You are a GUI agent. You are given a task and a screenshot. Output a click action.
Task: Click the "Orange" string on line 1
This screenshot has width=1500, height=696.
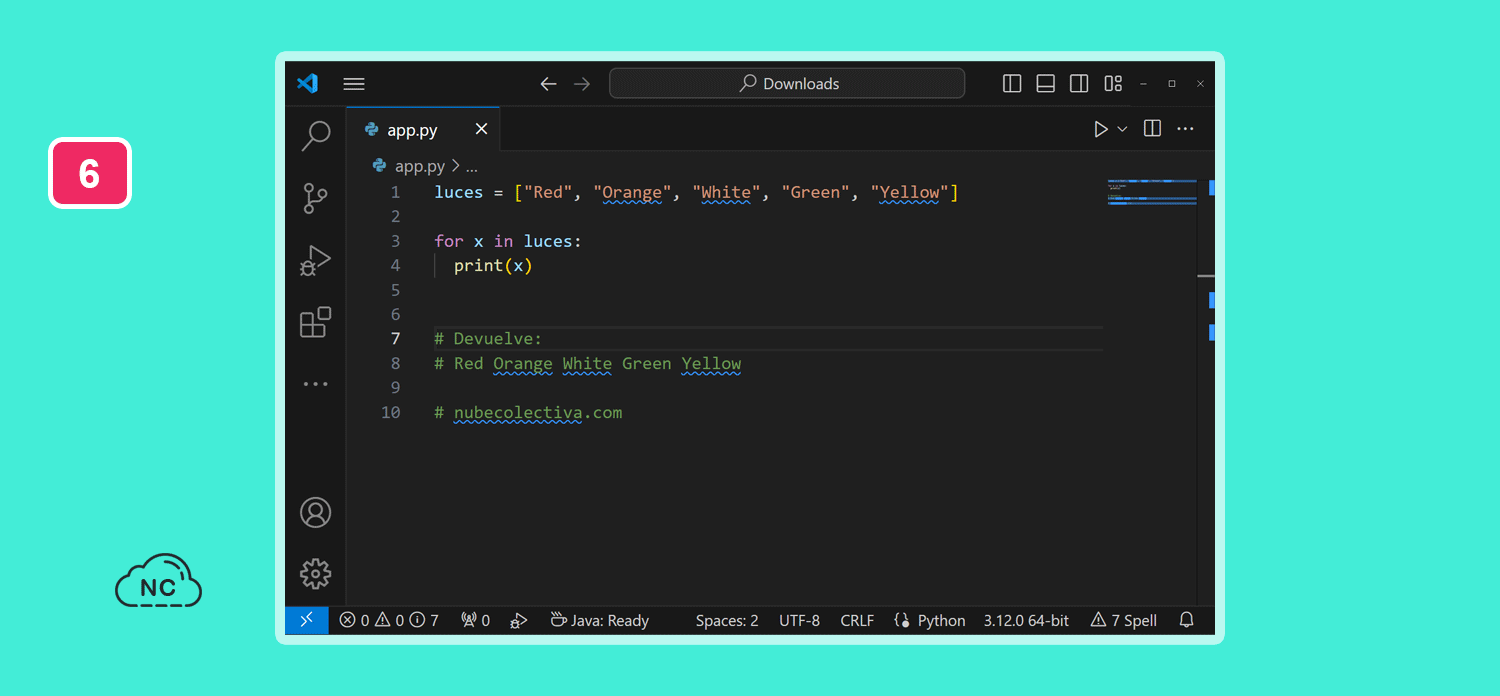point(632,192)
